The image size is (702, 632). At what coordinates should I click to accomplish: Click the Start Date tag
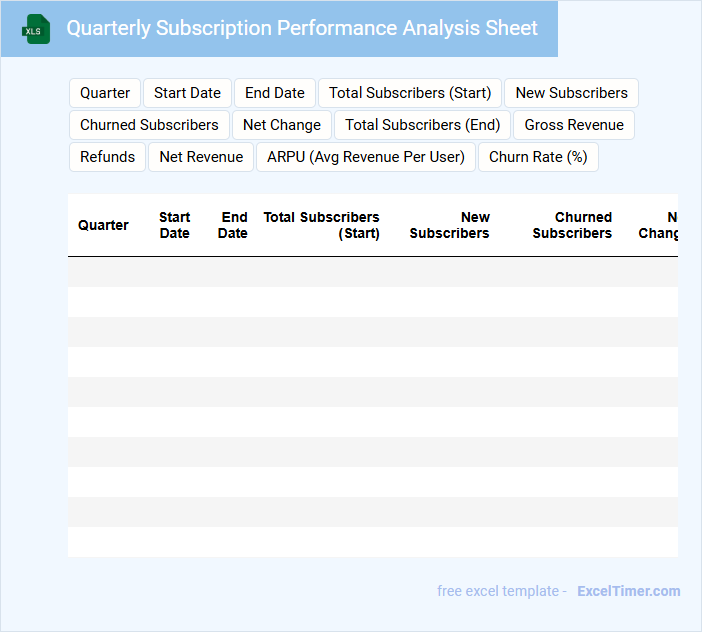coord(187,93)
